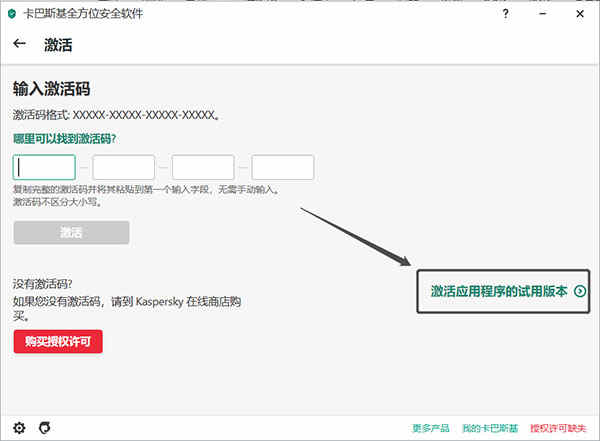
Task: Click the red 购买授权许可 button
Action: (58, 341)
